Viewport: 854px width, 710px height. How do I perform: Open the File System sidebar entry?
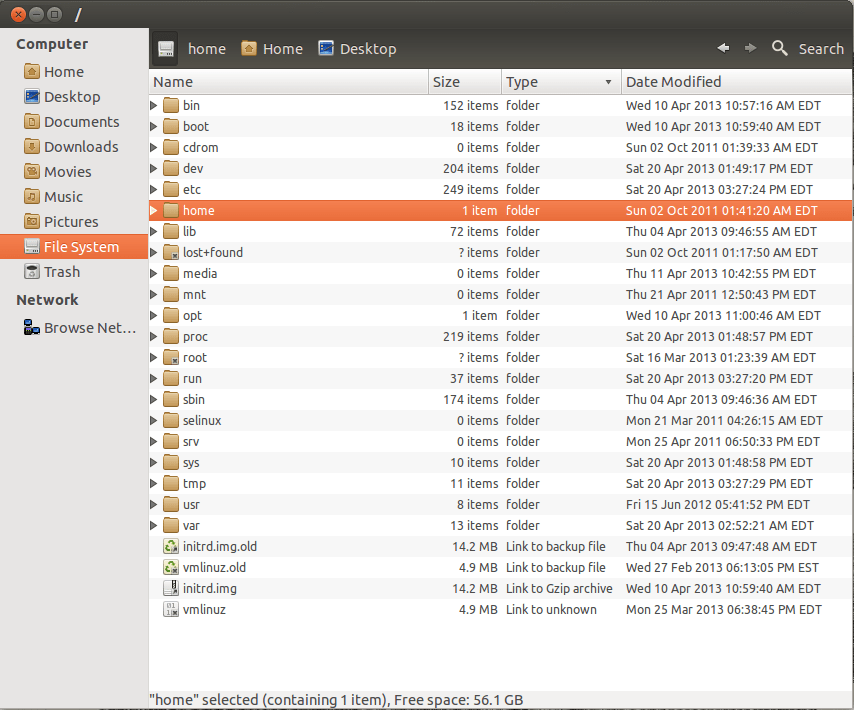(70, 246)
